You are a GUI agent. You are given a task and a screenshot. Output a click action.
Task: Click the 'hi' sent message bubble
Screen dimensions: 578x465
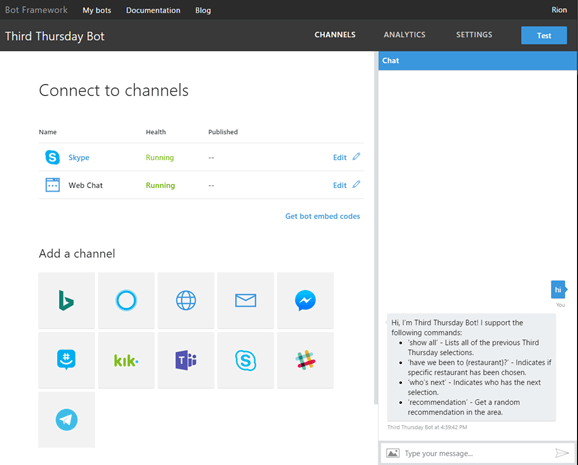pyautogui.click(x=558, y=290)
